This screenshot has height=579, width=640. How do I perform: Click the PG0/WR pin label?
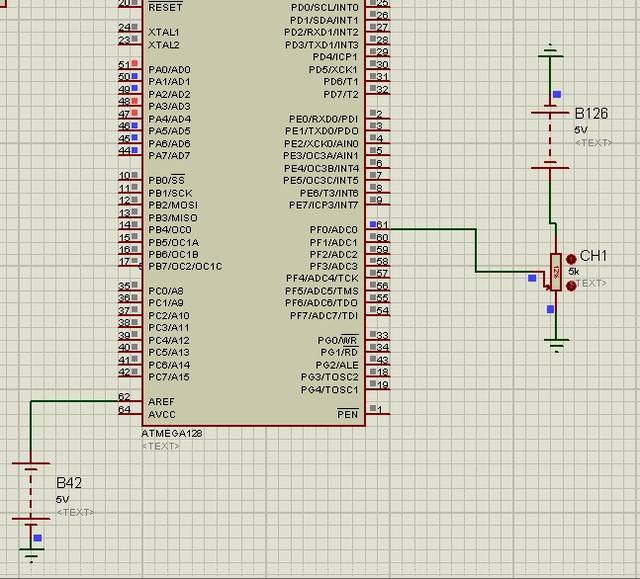[338, 340]
